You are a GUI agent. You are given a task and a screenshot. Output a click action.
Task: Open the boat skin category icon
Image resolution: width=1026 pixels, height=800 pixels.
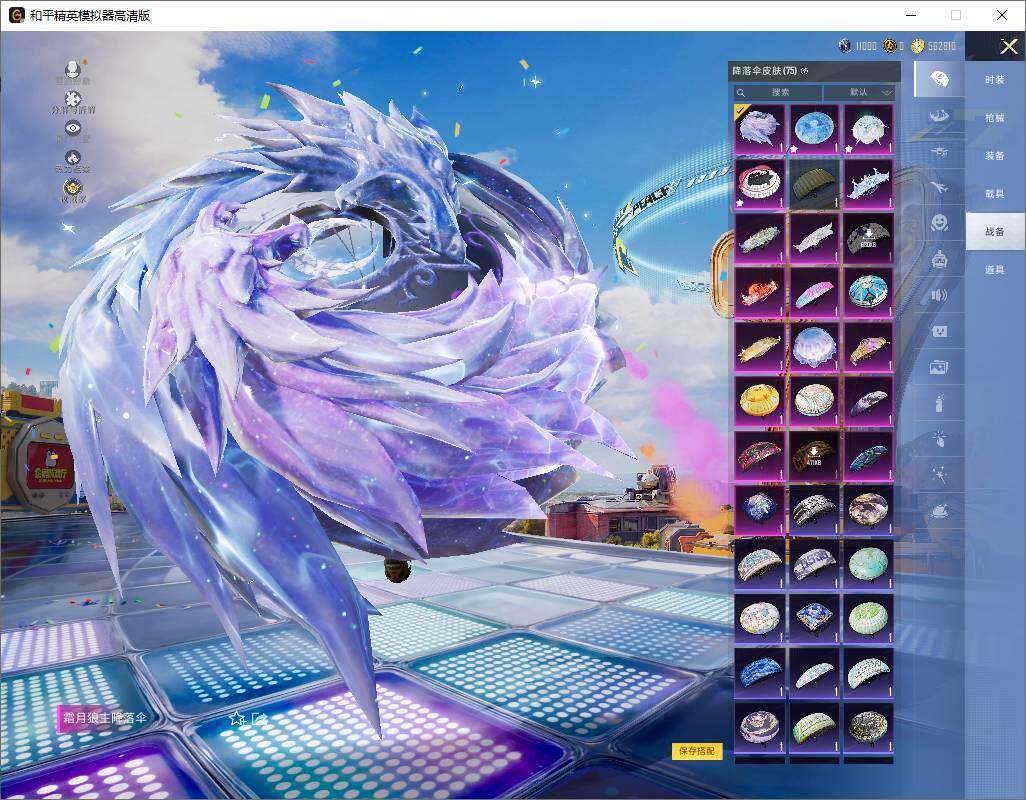939,116
